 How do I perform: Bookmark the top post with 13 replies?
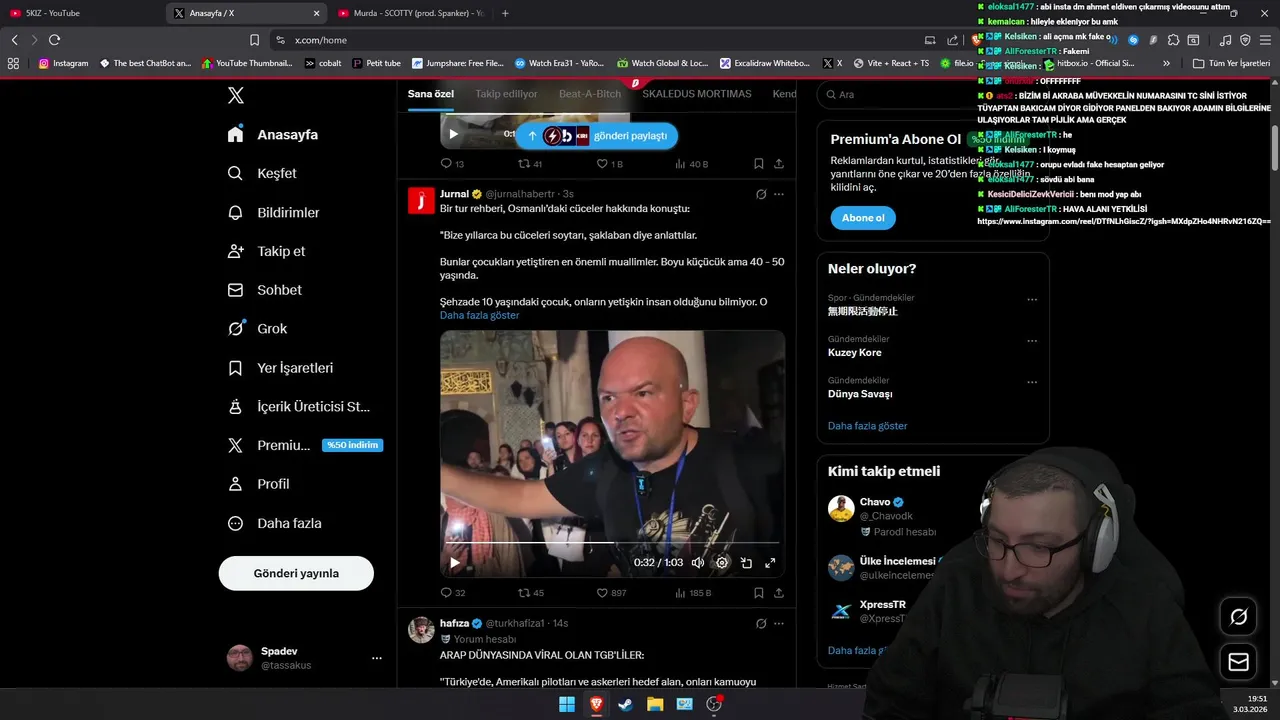click(759, 163)
